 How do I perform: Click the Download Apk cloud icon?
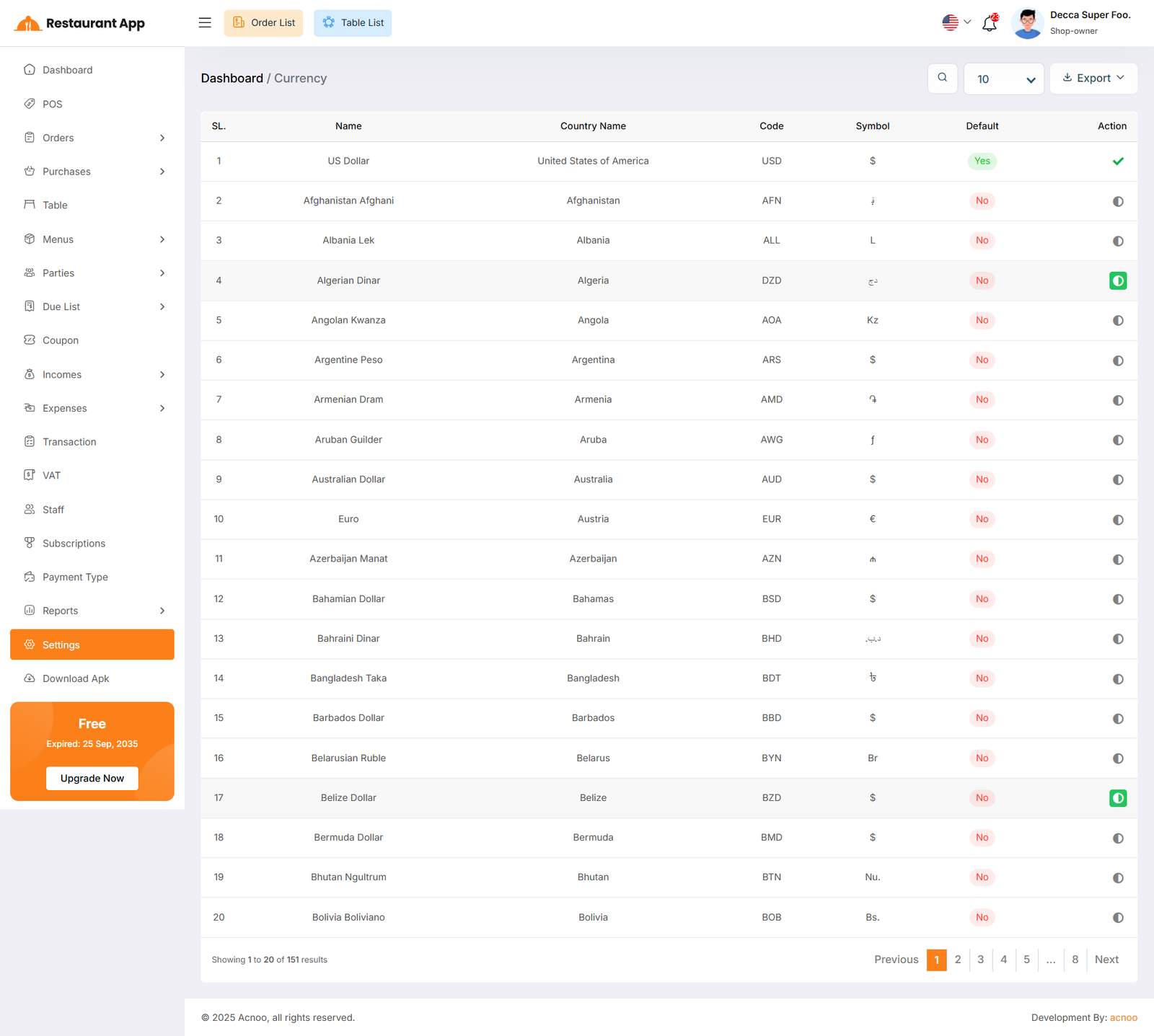click(x=30, y=678)
